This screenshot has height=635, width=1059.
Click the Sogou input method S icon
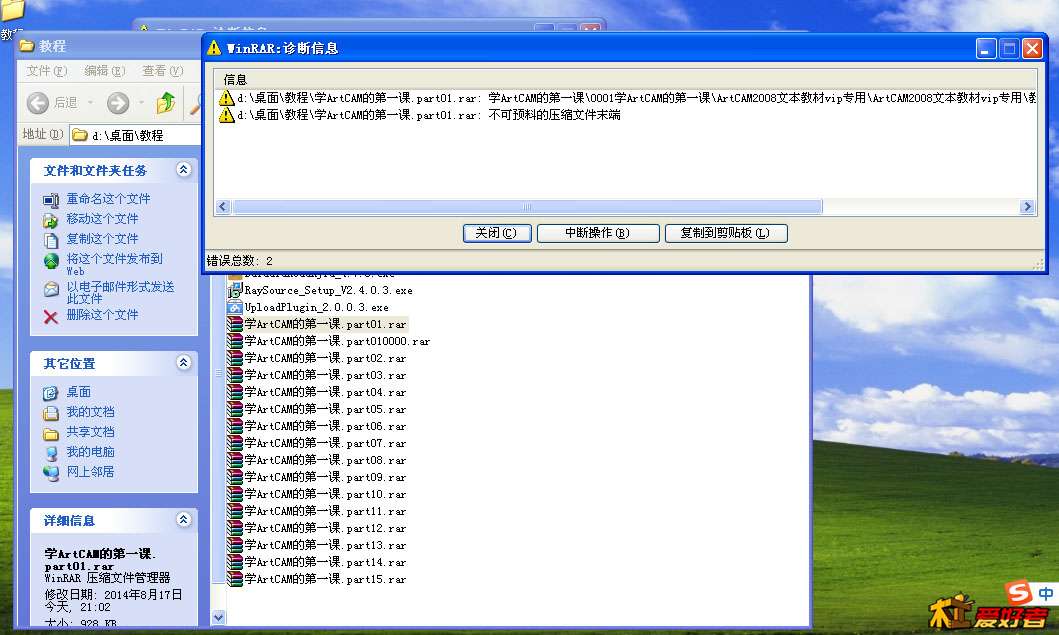click(x=1018, y=592)
